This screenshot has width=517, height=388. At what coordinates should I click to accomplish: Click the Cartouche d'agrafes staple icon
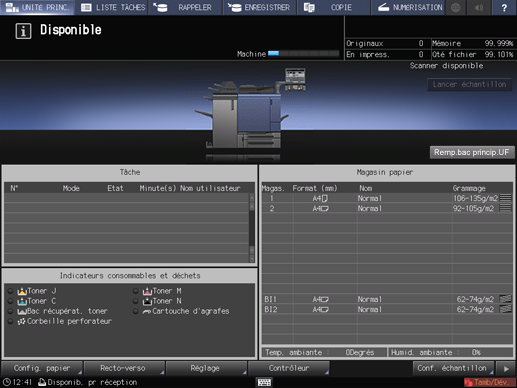(147, 312)
